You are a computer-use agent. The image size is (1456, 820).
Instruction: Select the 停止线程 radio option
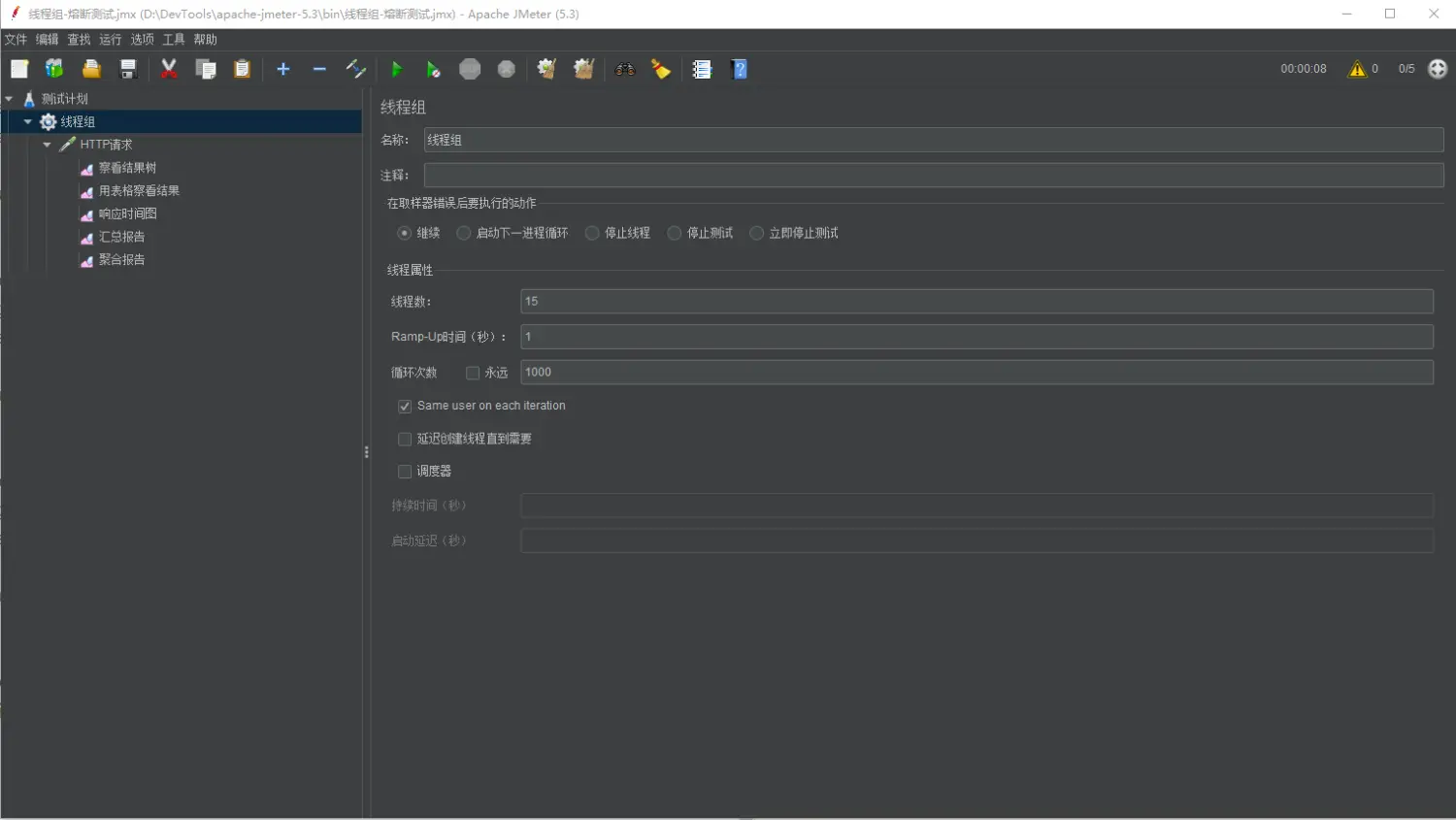coord(592,233)
